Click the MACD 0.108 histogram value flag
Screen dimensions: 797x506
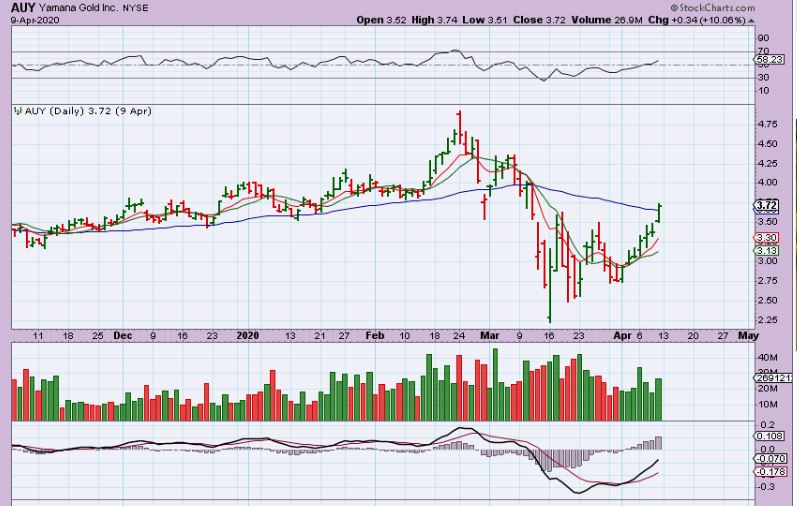point(770,436)
